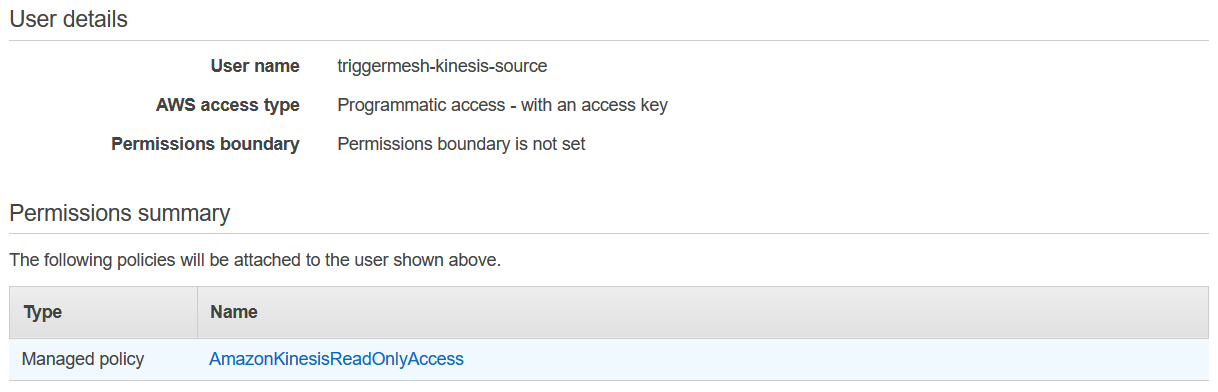Viewport: 1218px width, 392px height.
Task: Select the highlighted policy row's empty area
Action: [x=830, y=359]
